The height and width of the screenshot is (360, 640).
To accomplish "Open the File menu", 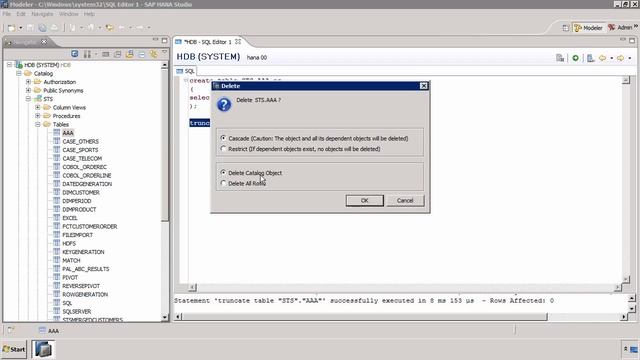I will tap(7, 14).
